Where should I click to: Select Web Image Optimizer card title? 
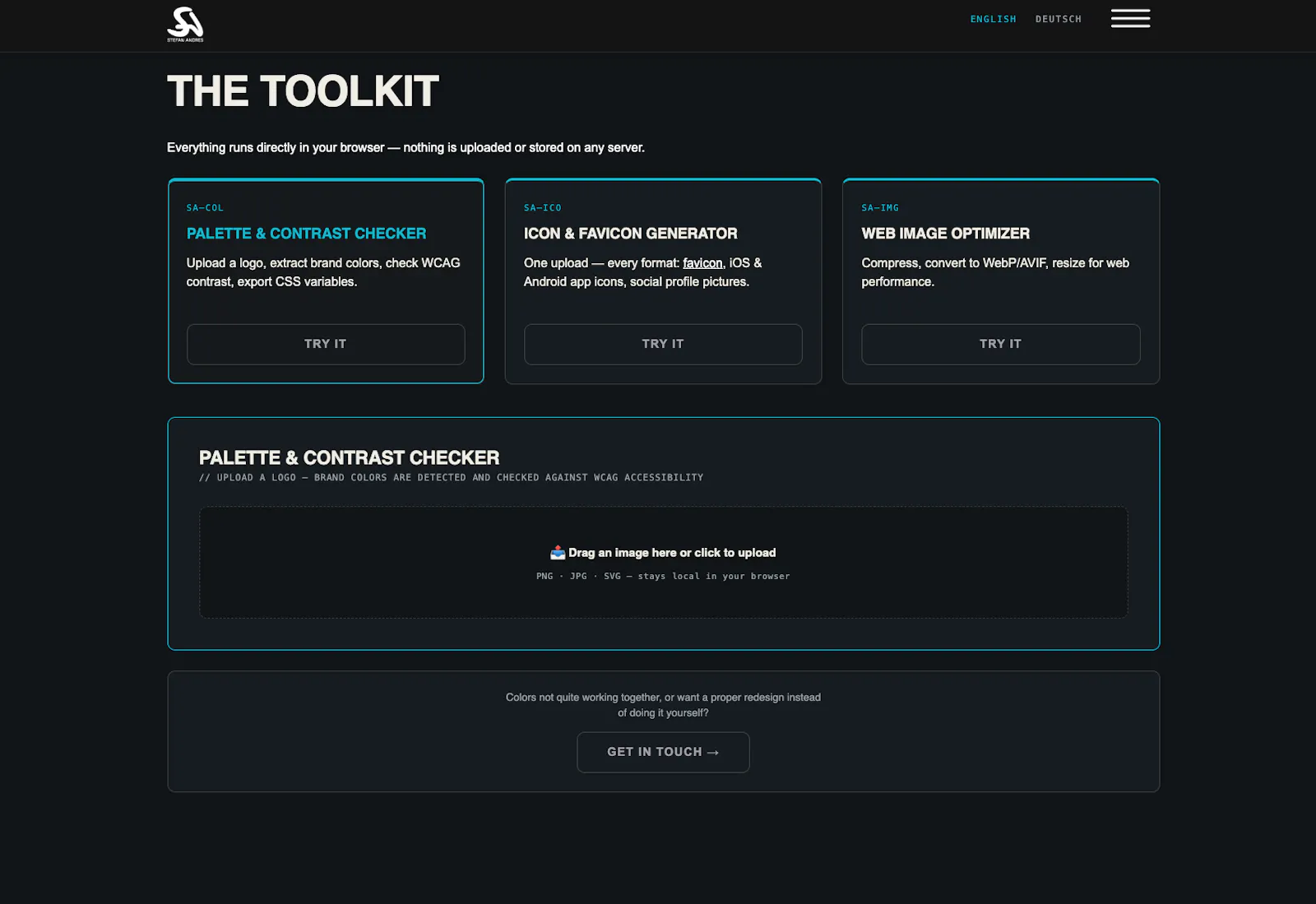[945, 234]
